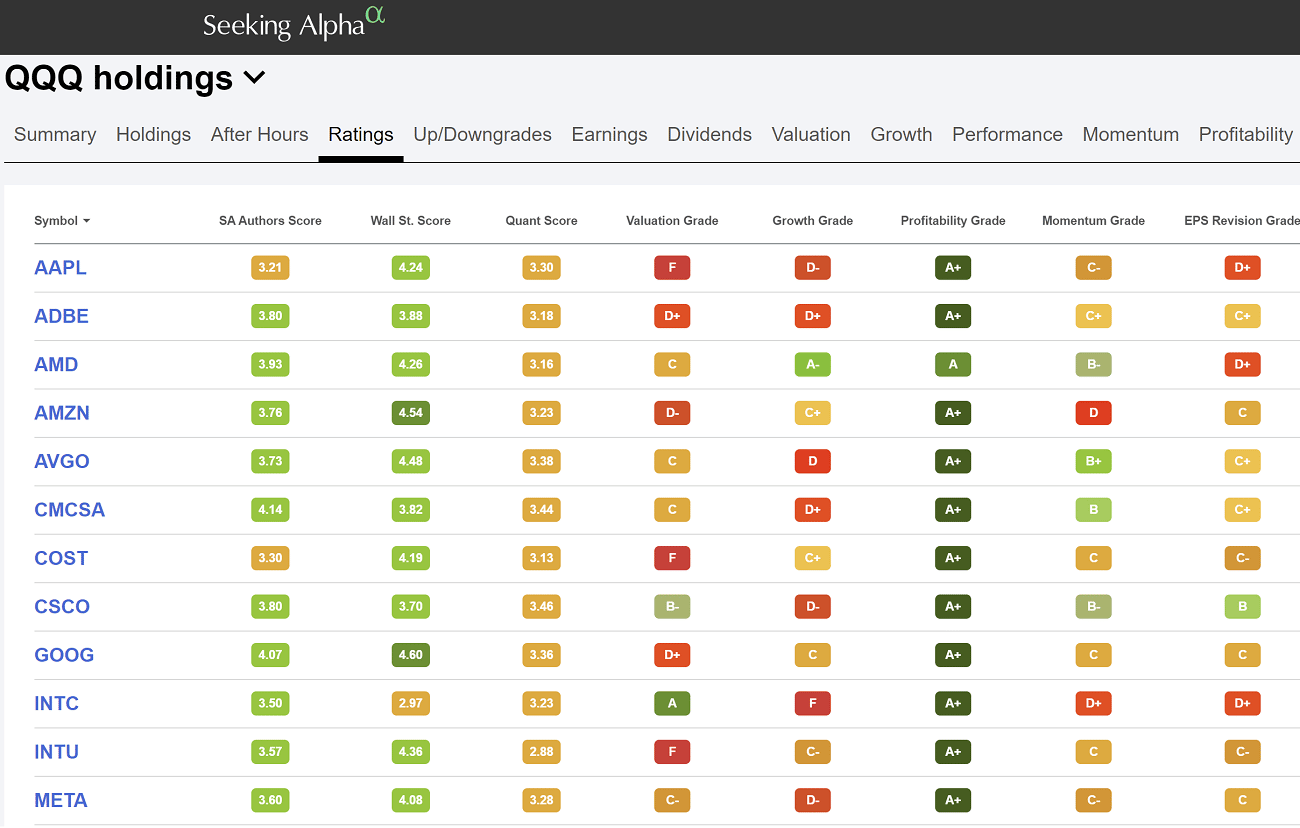Image resolution: width=1300 pixels, height=828 pixels.
Task: Click META Wall St. Score 4.08
Action: coord(411,800)
